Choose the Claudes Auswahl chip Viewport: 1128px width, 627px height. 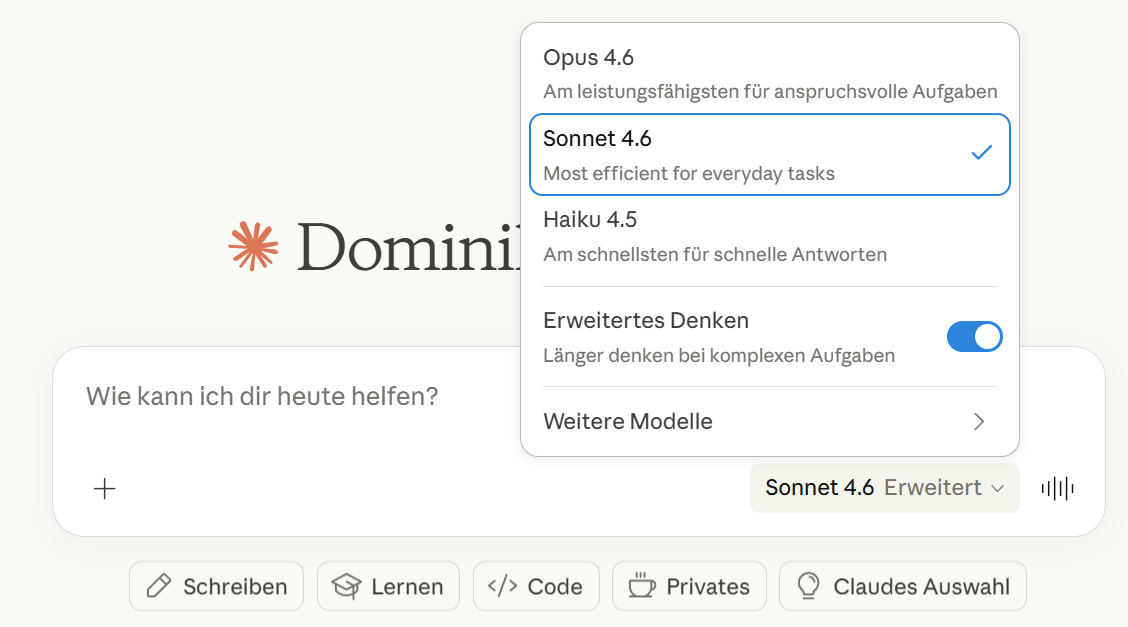pyautogui.click(x=903, y=587)
